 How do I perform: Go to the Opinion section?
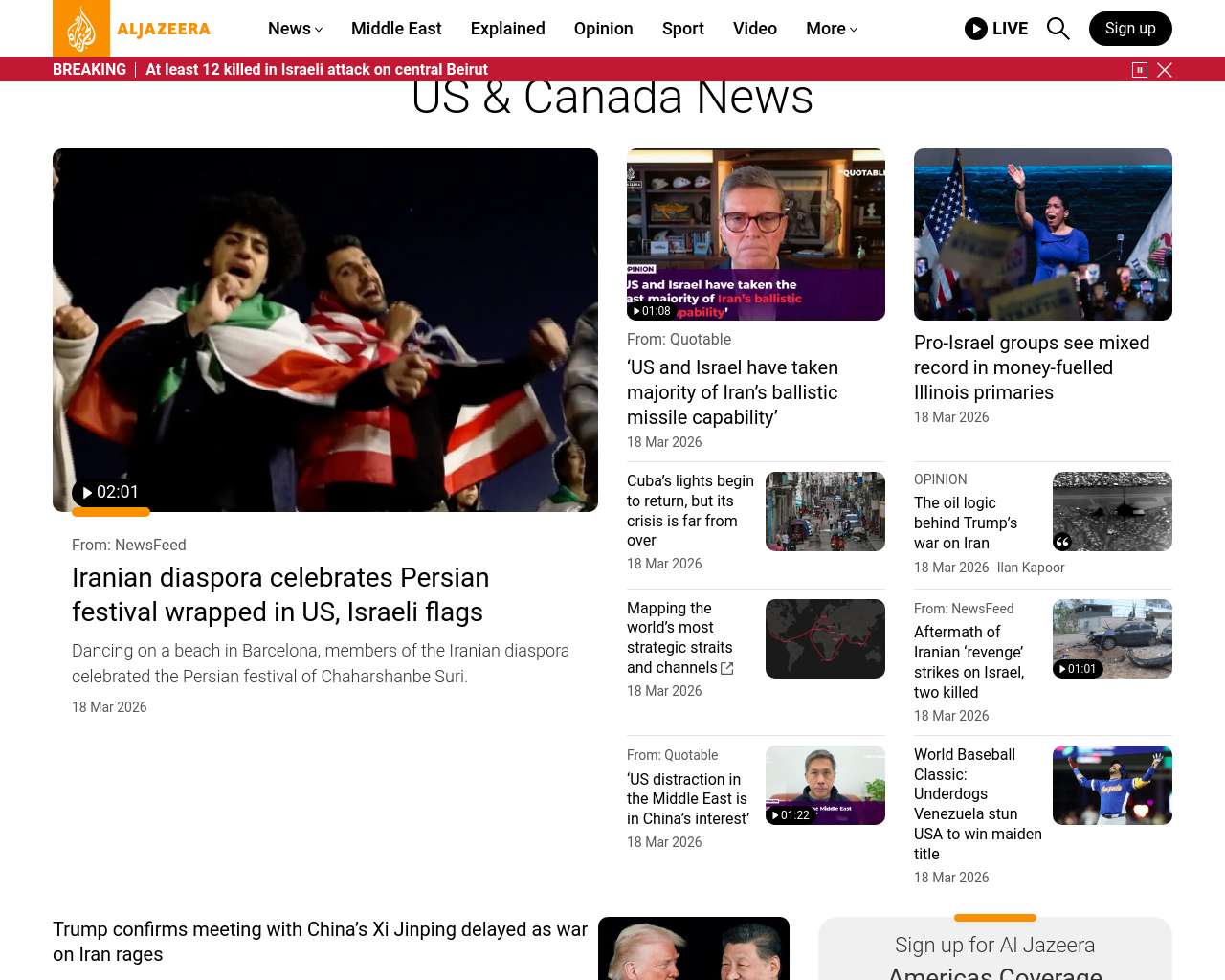click(603, 29)
